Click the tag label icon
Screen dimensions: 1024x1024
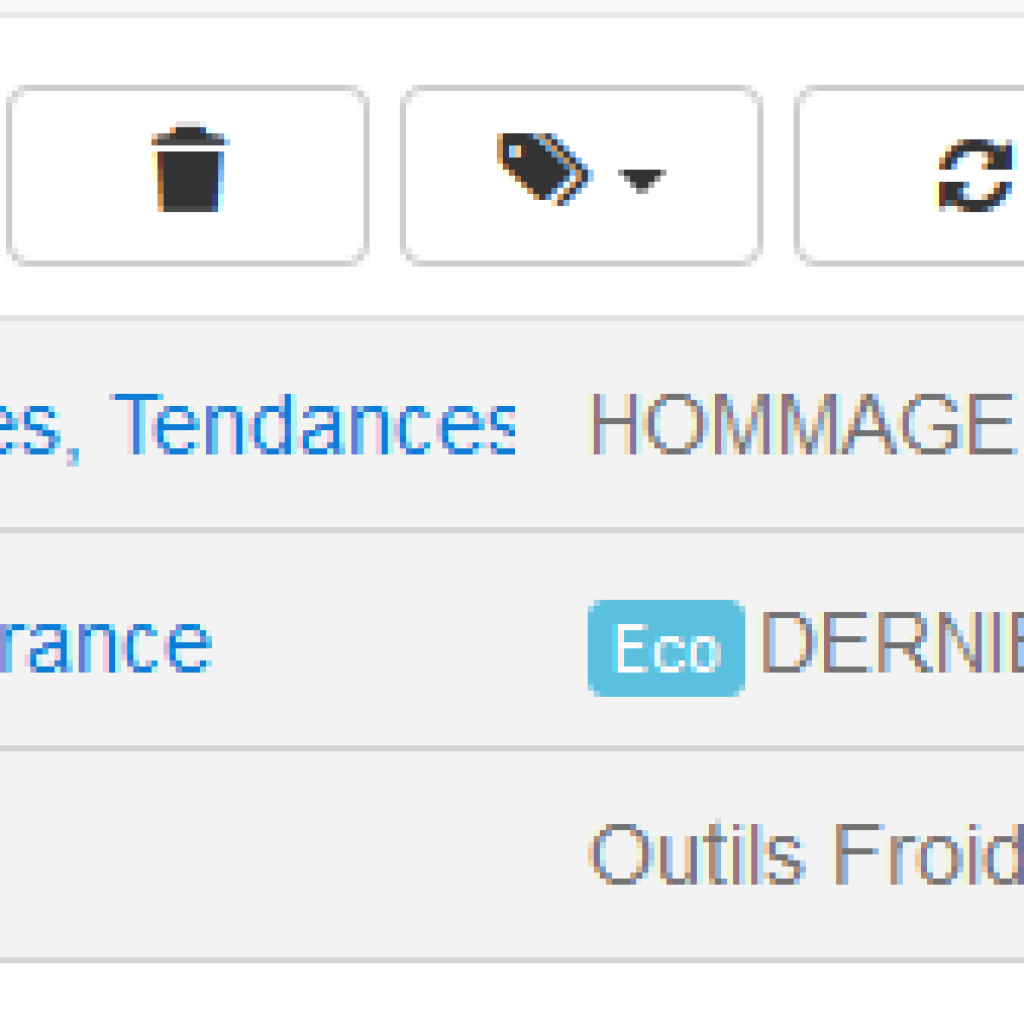545,169
